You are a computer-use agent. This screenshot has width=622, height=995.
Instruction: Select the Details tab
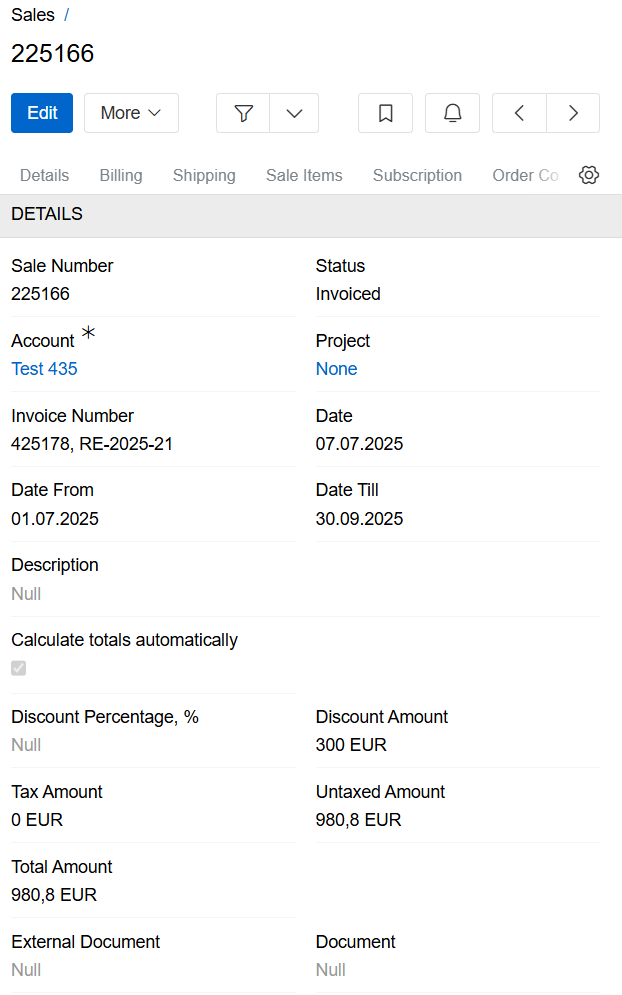click(x=45, y=176)
